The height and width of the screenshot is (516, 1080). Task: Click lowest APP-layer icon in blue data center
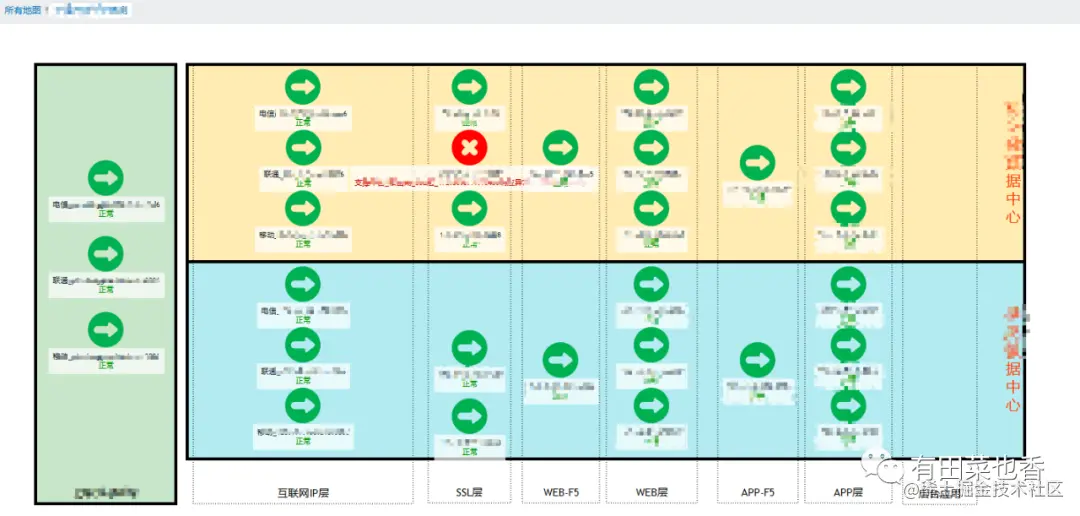click(849, 405)
